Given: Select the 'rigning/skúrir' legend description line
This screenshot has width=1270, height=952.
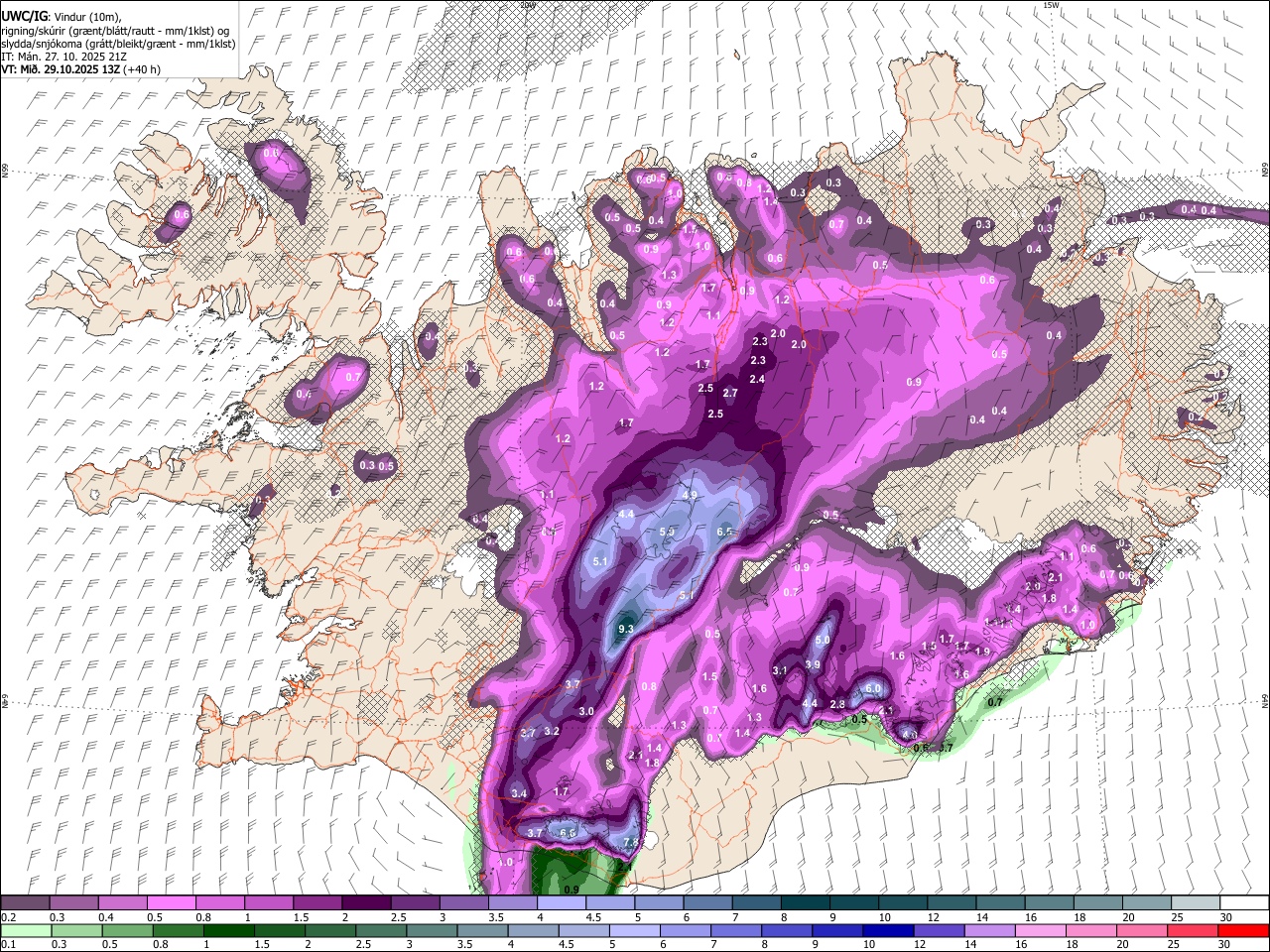Looking at the screenshot, I should [x=115, y=31].
